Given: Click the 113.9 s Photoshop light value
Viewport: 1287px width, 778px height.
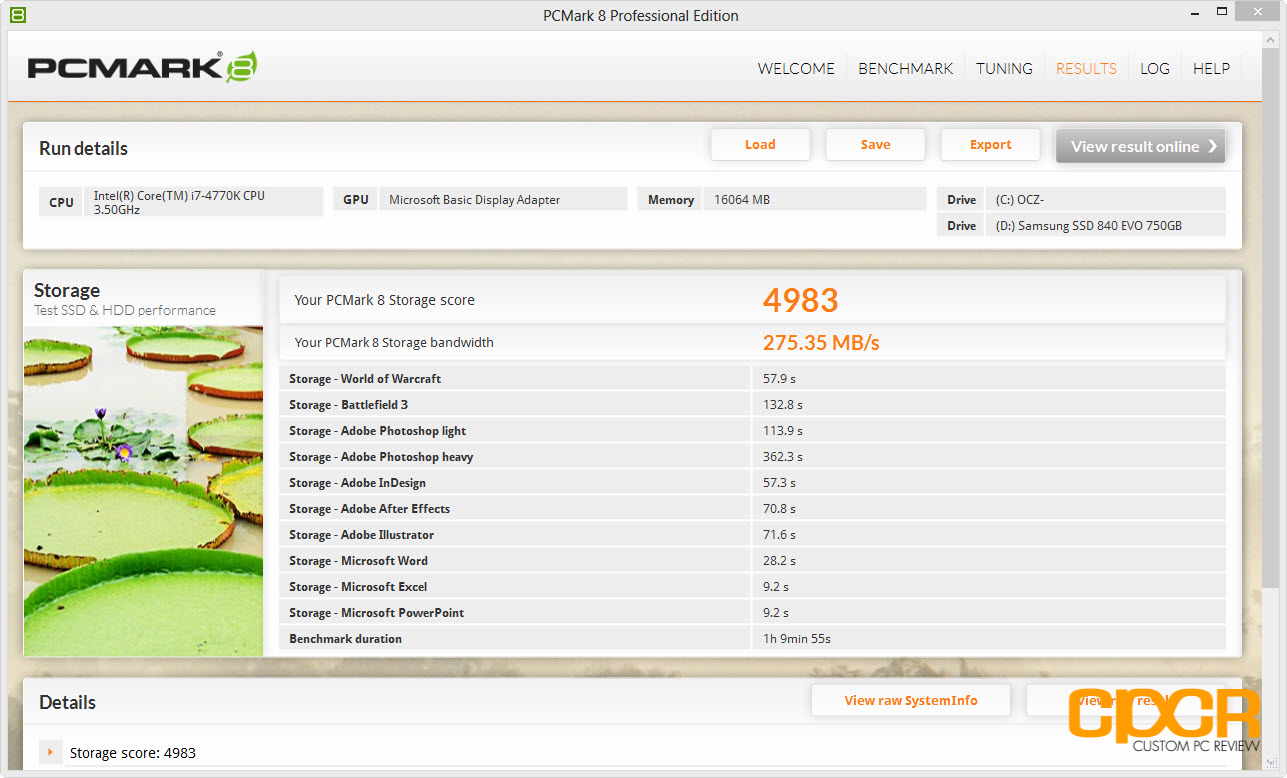Looking at the screenshot, I should (x=782, y=430).
